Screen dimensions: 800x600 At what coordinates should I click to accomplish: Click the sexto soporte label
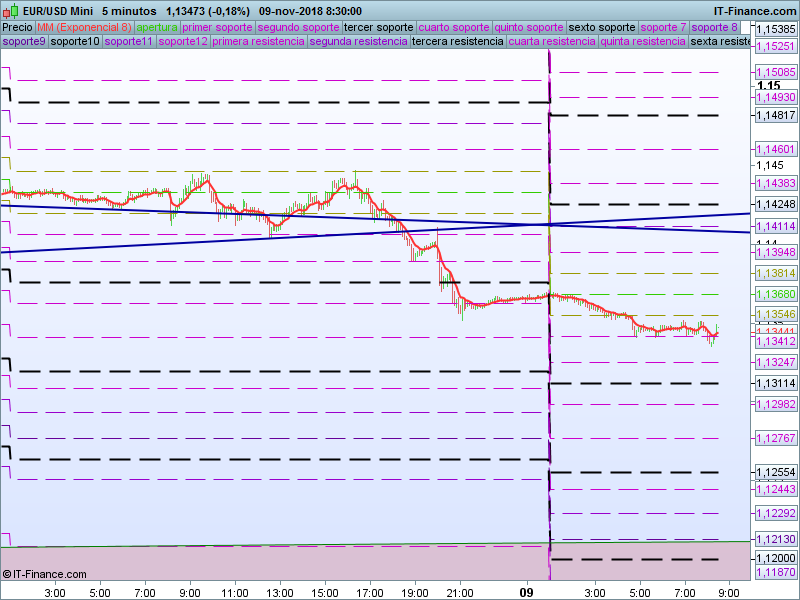(602, 27)
